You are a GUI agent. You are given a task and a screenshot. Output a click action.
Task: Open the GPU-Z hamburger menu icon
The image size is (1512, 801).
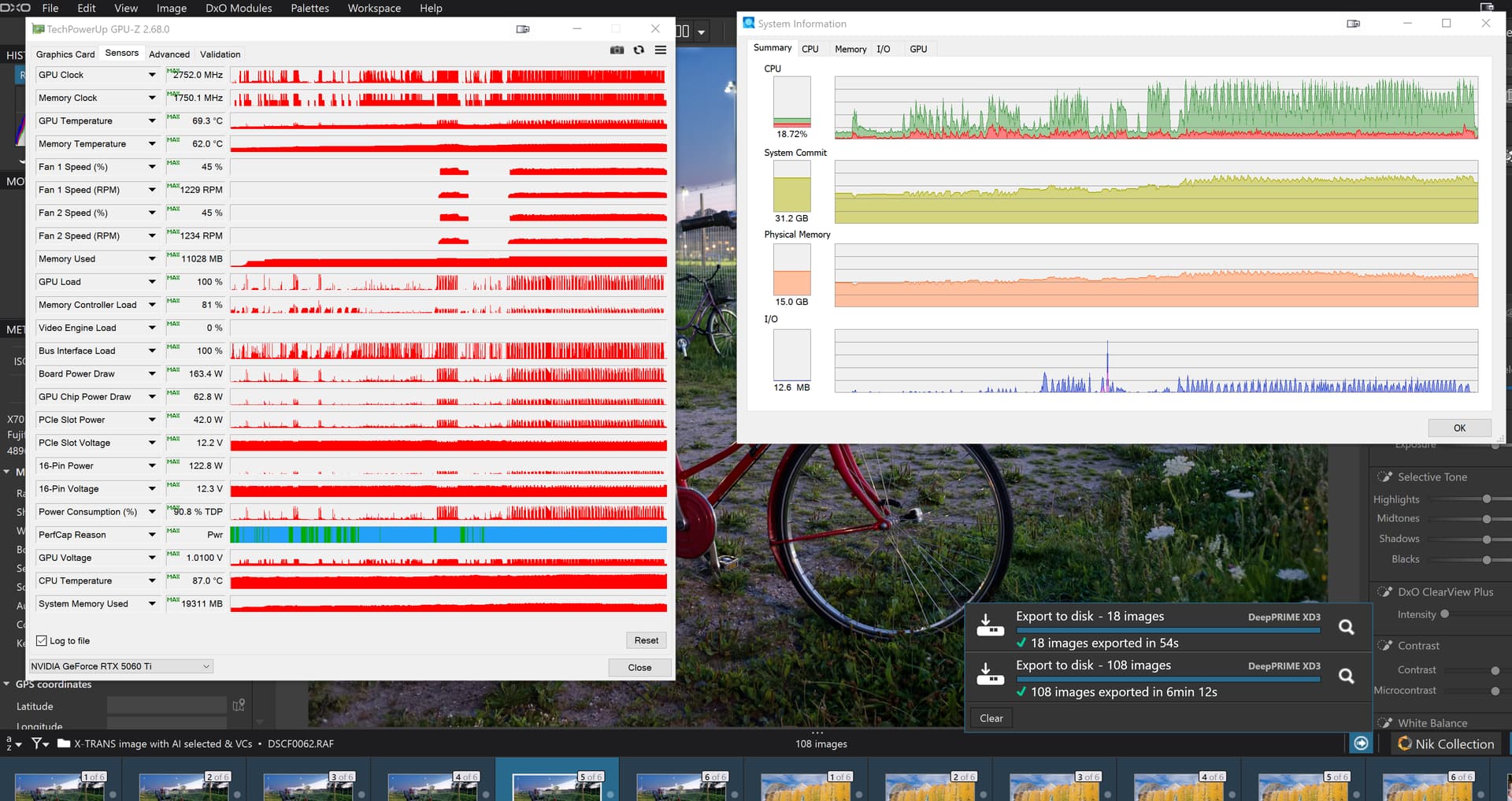click(x=661, y=50)
